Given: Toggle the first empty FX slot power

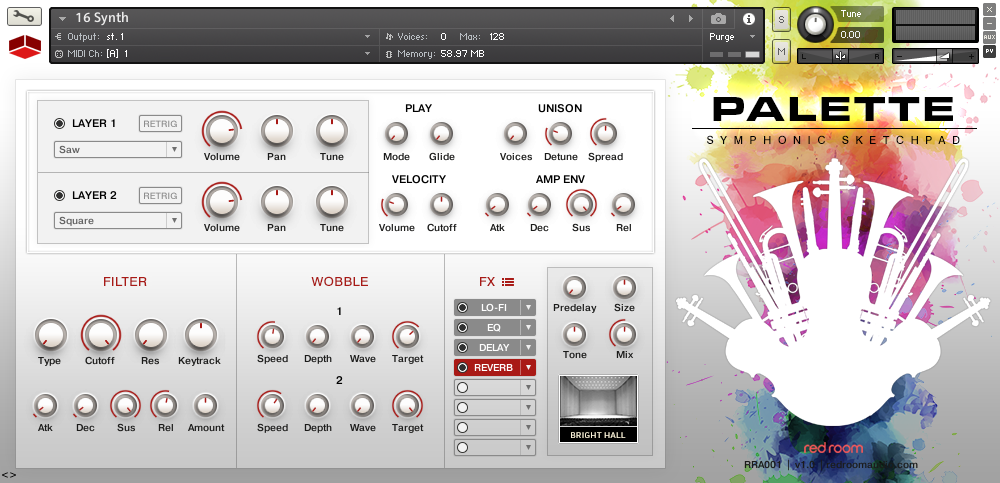Looking at the screenshot, I should click(x=462, y=387).
